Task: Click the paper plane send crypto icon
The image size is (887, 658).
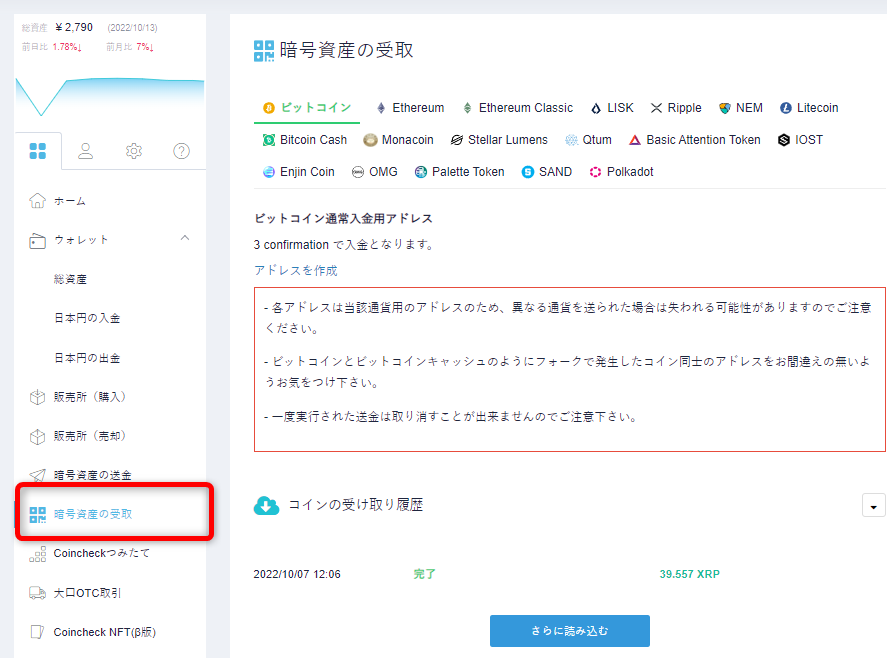Action: tap(38, 475)
